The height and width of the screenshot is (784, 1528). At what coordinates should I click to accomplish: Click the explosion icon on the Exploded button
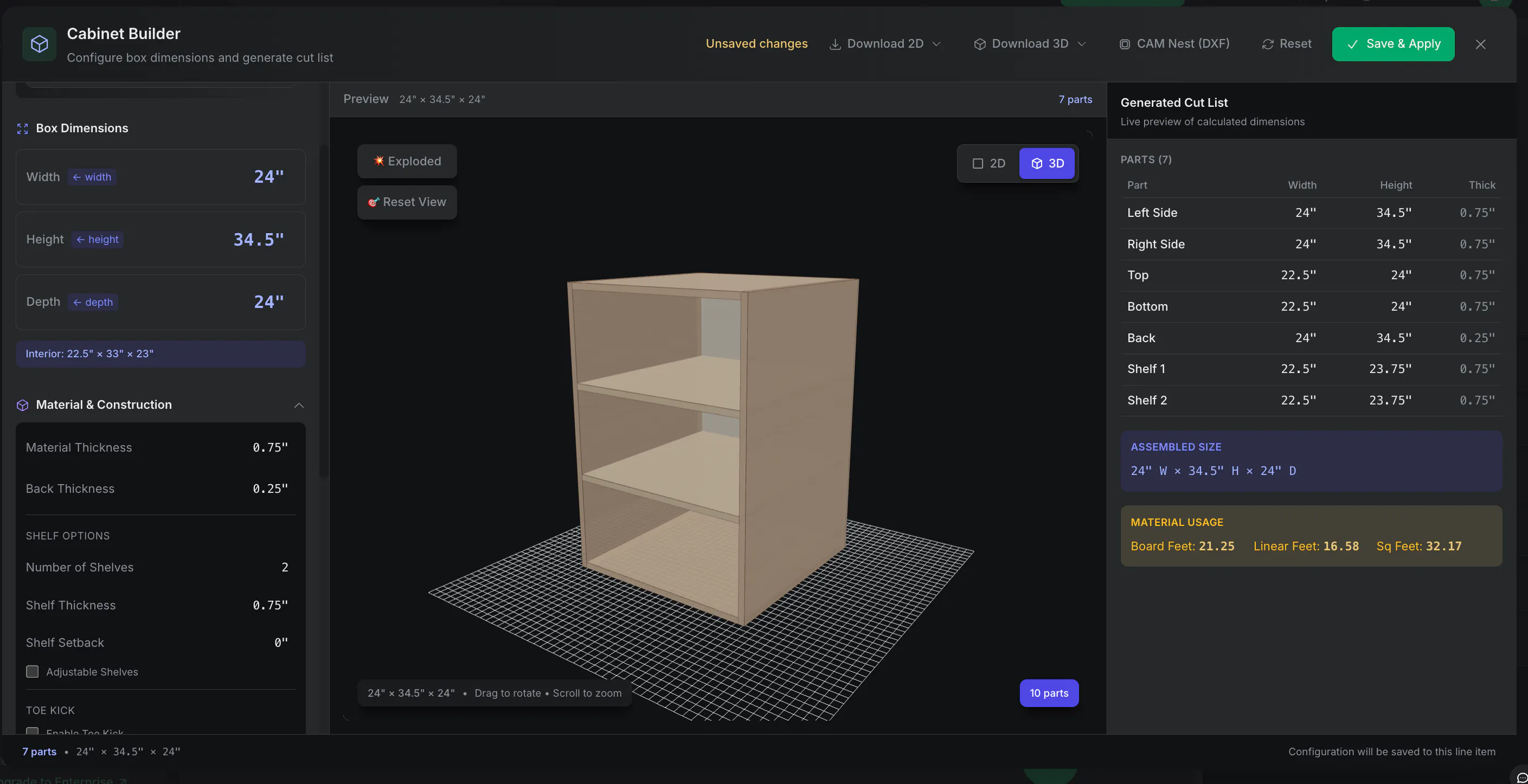pos(378,160)
